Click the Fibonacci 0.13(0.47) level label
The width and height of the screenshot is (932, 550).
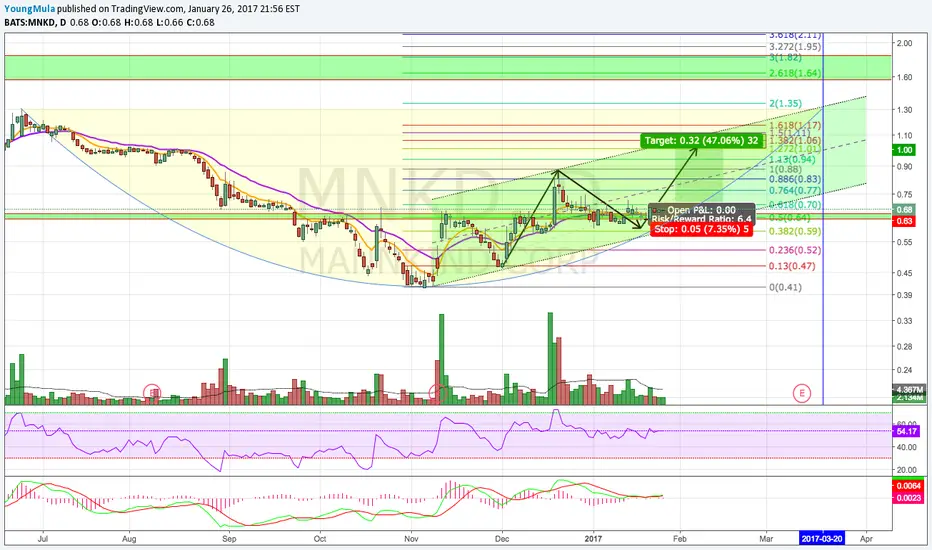click(x=792, y=266)
